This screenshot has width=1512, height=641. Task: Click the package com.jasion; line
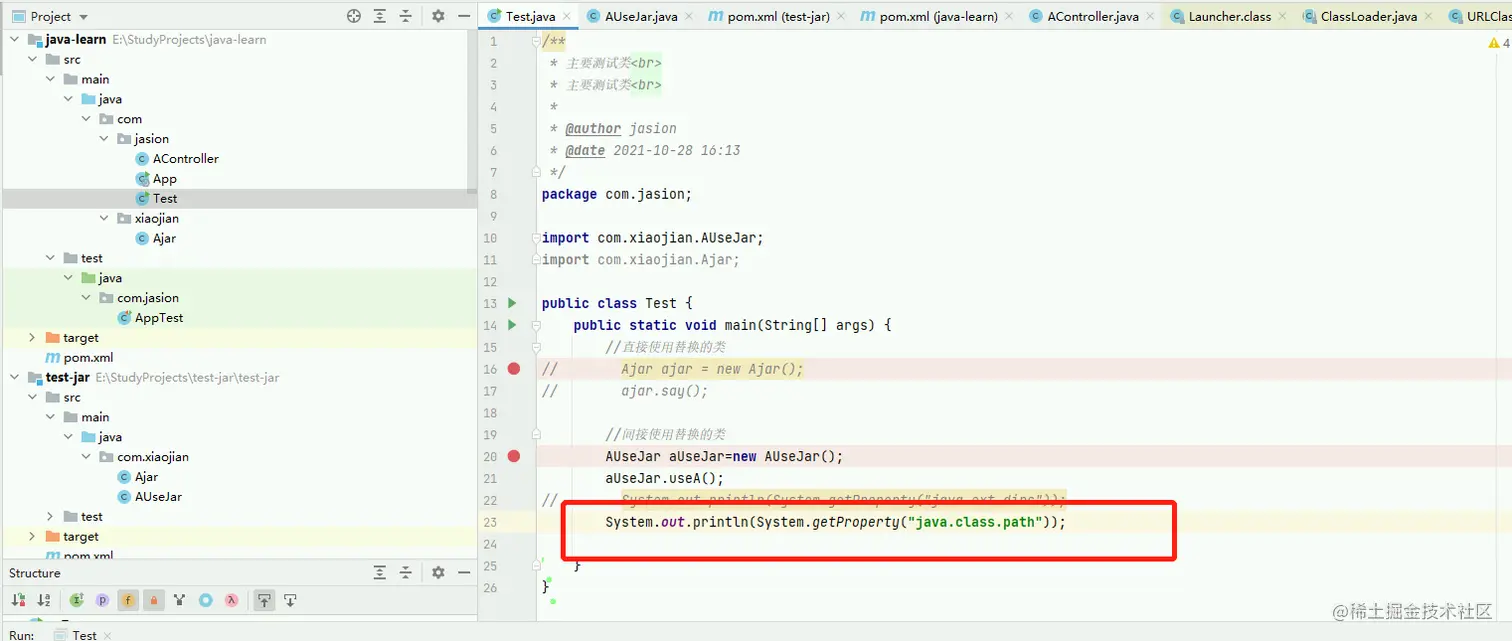tap(616, 194)
